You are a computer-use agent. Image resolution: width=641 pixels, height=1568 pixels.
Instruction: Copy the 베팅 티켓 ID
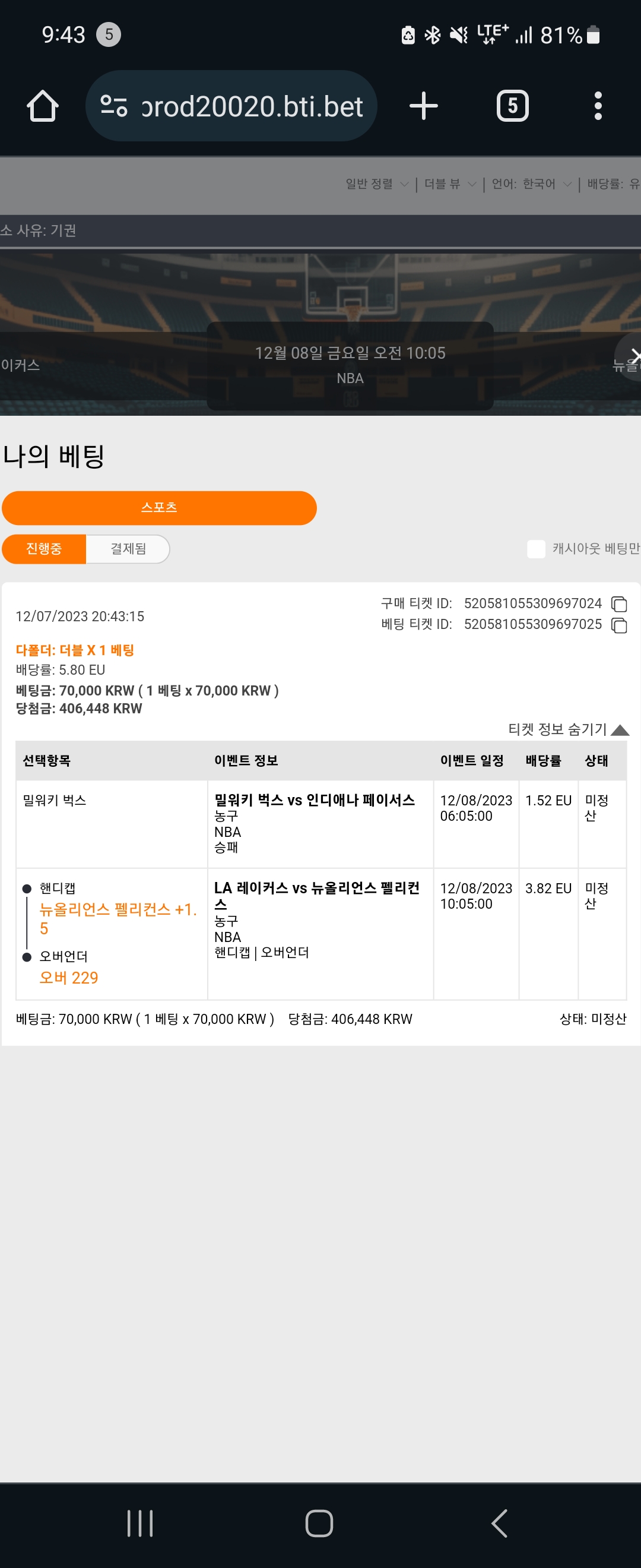(619, 625)
